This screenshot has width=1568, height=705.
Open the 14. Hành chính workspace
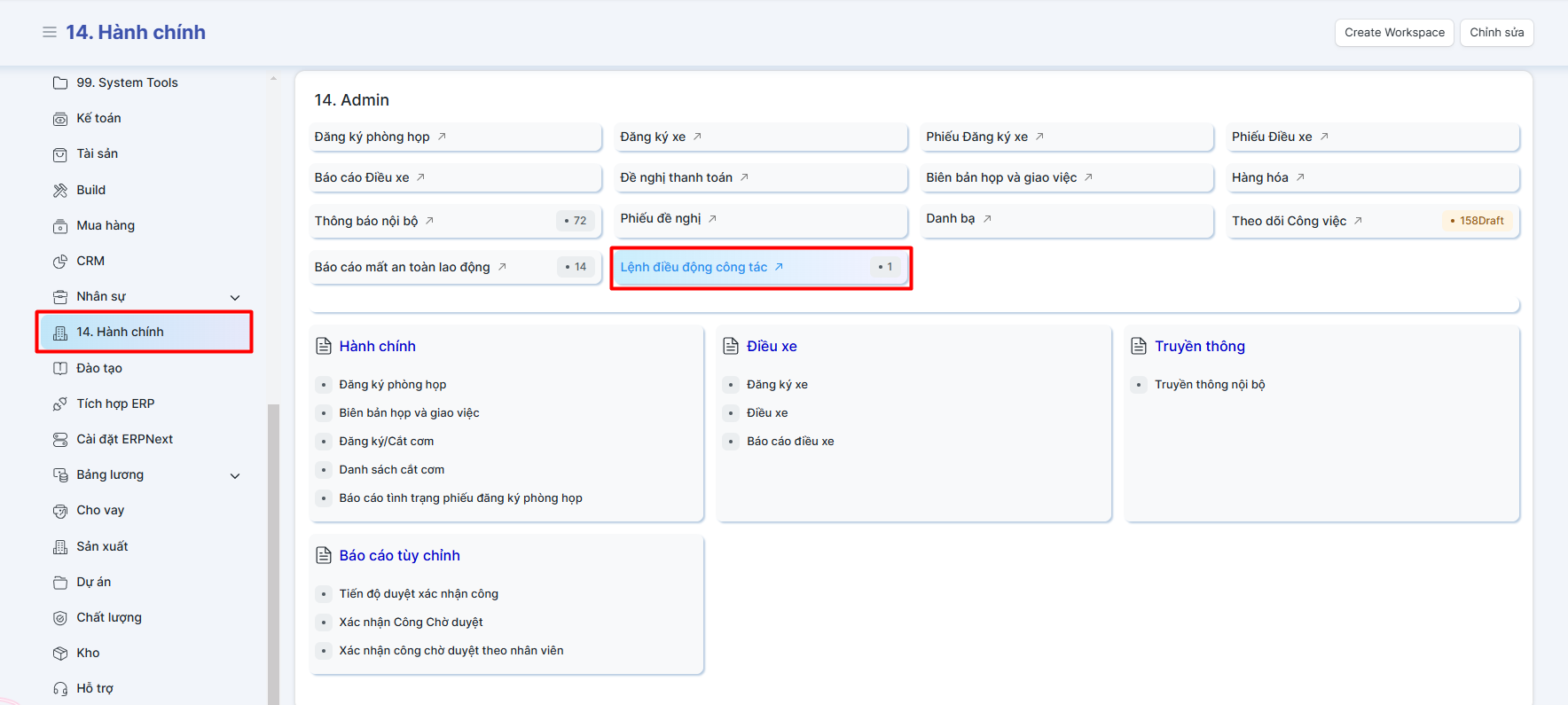[120, 332]
